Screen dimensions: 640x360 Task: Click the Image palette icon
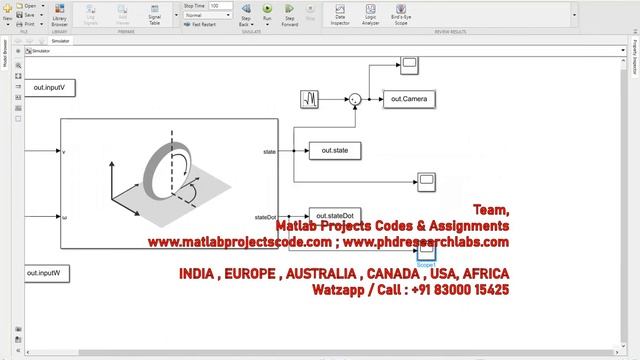click(x=18, y=108)
